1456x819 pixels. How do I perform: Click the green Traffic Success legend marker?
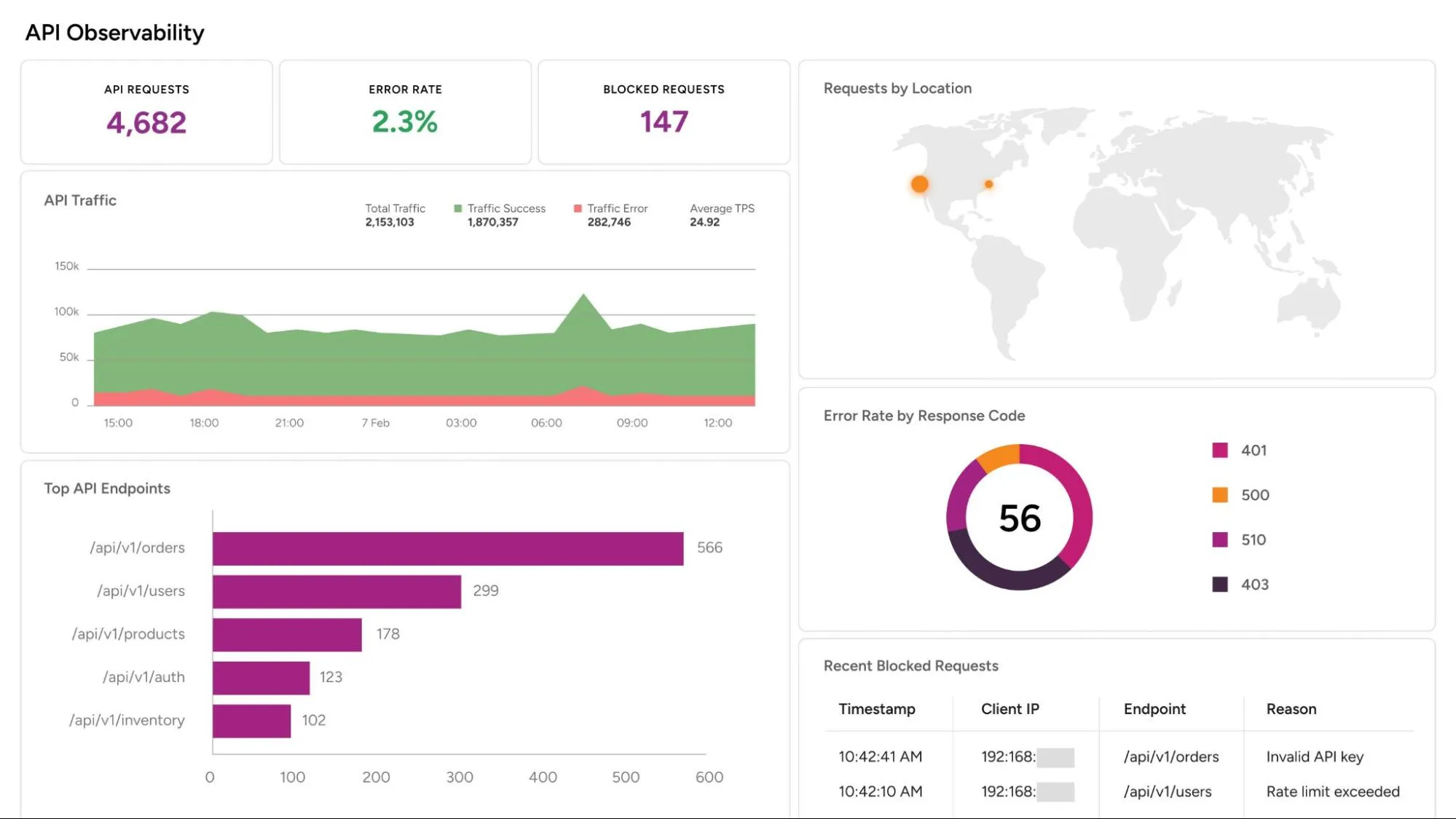click(x=458, y=209)
